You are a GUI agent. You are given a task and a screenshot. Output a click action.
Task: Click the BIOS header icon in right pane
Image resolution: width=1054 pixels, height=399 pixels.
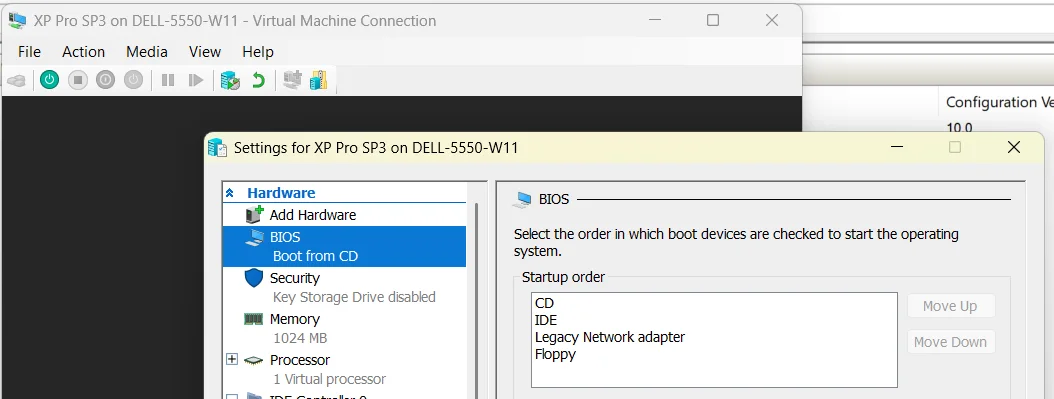522,200
